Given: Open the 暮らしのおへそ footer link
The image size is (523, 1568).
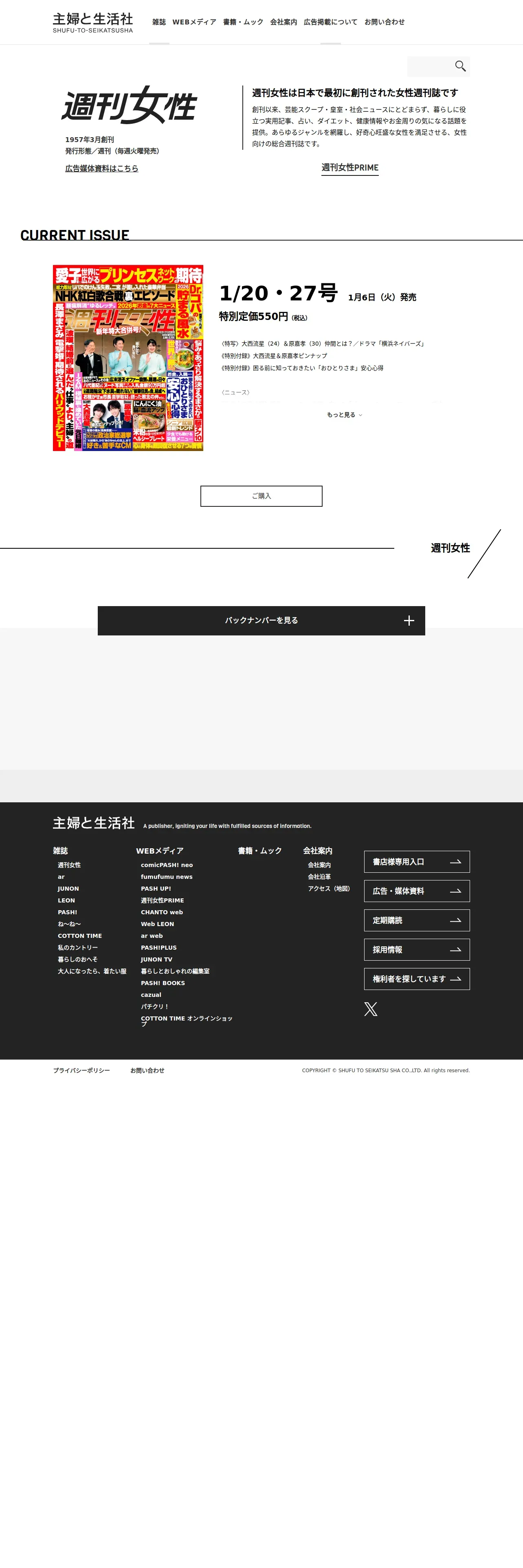Looking at the screenshot, I should click(78, 959).
